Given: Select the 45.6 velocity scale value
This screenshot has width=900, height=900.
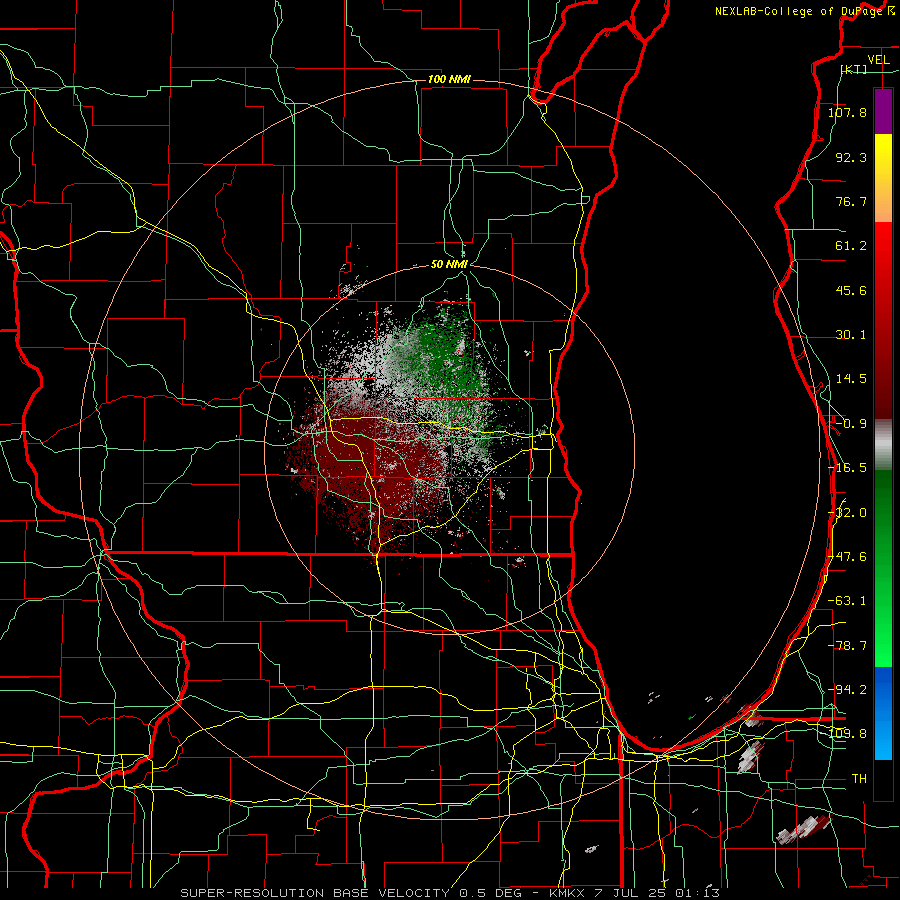Looking at the screenshot, I should (851, 290).
